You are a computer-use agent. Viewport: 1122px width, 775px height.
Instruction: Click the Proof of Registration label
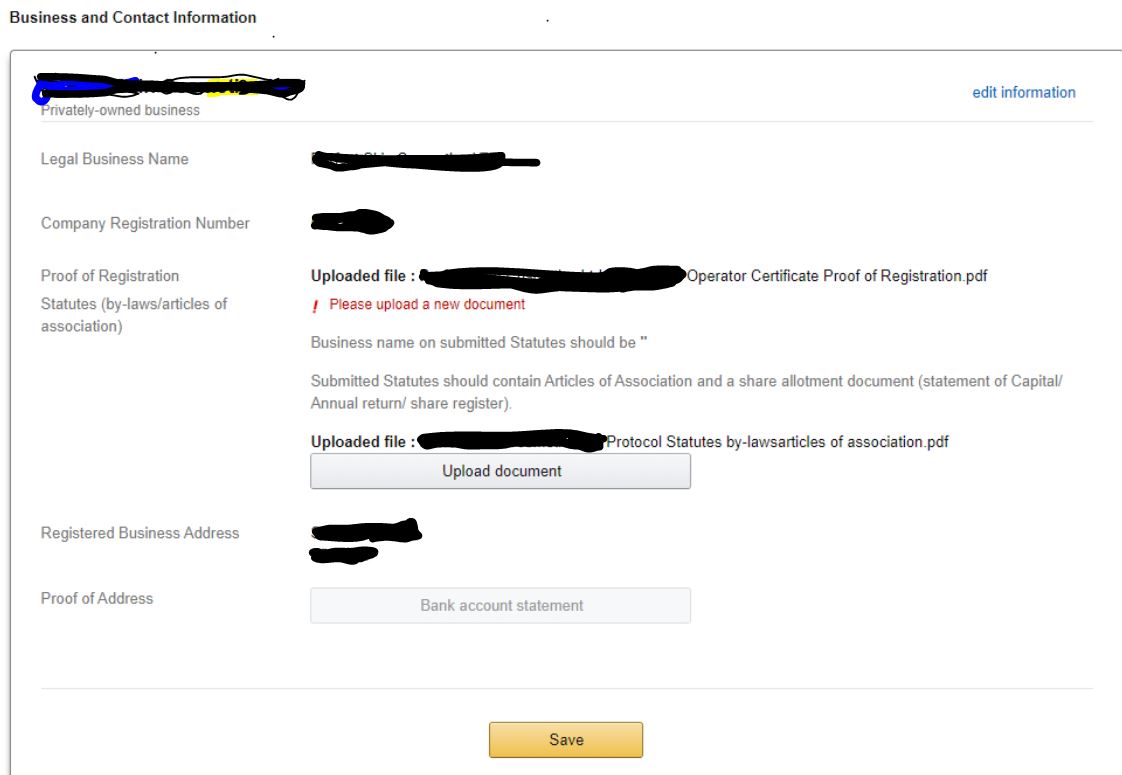click(x=110, y=276)
